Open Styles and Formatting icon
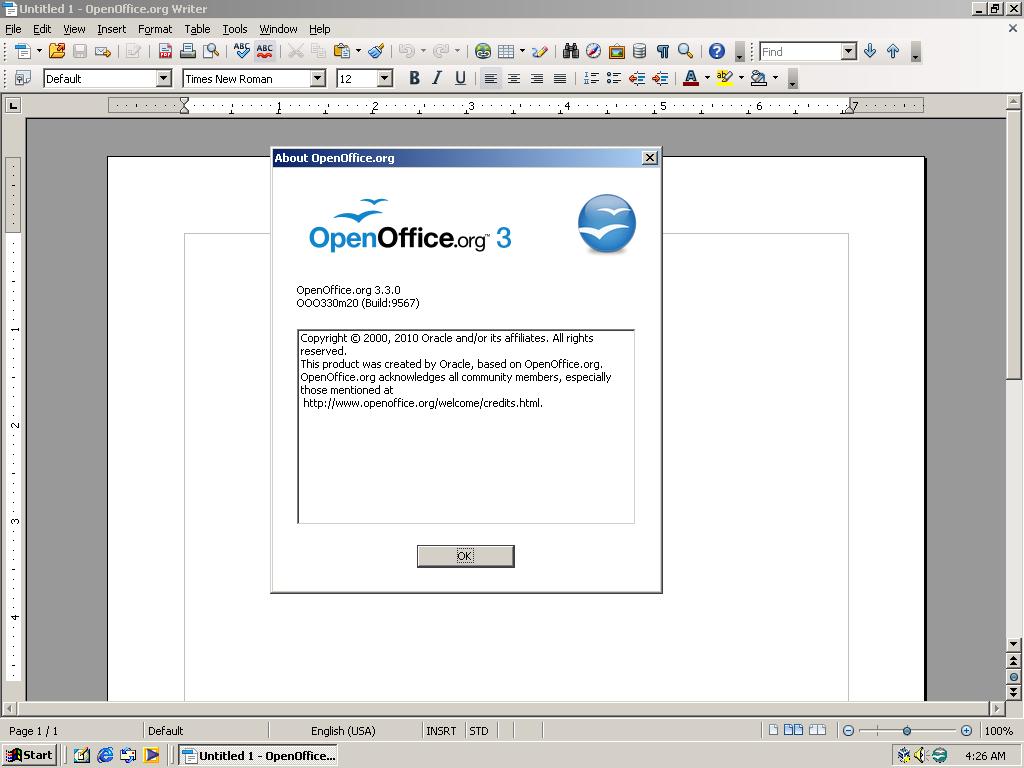1024x768 pixels. click(23, 78)
